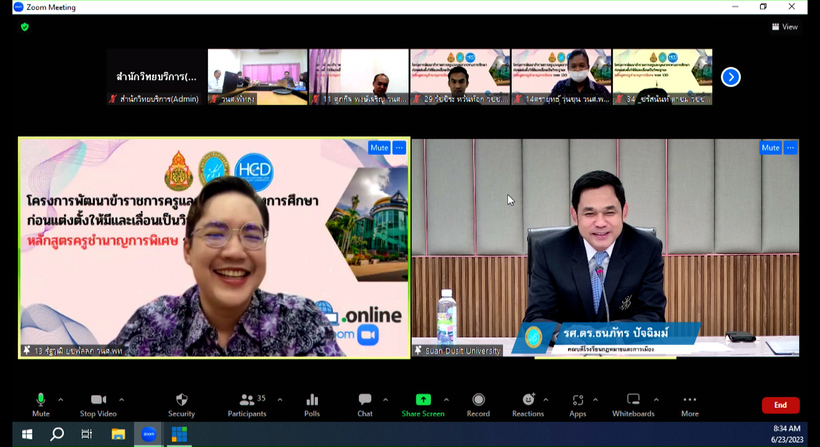This screenshot has height=447, width=820.
Task: Expand the arrow beside Share Screen
Action: [x=446, y=400]
